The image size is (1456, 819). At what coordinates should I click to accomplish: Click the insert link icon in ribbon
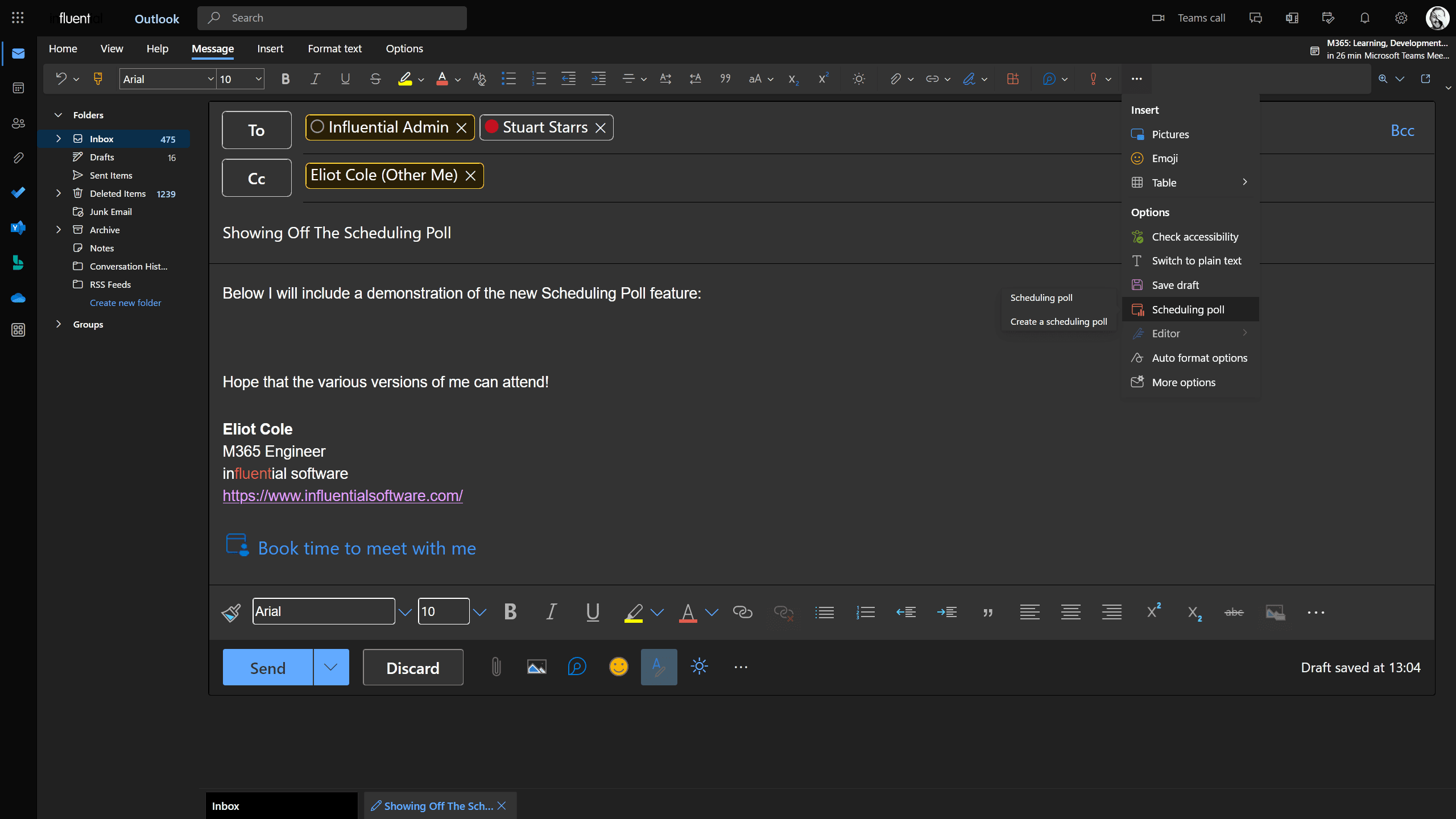point(932,78)
